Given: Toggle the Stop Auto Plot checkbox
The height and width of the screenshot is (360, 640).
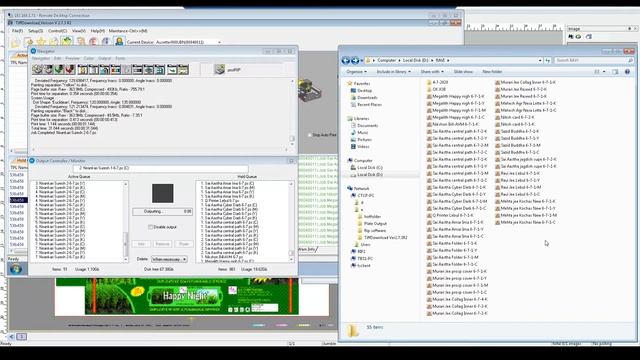Looking at the screenshot, I should tap(310, 135).
